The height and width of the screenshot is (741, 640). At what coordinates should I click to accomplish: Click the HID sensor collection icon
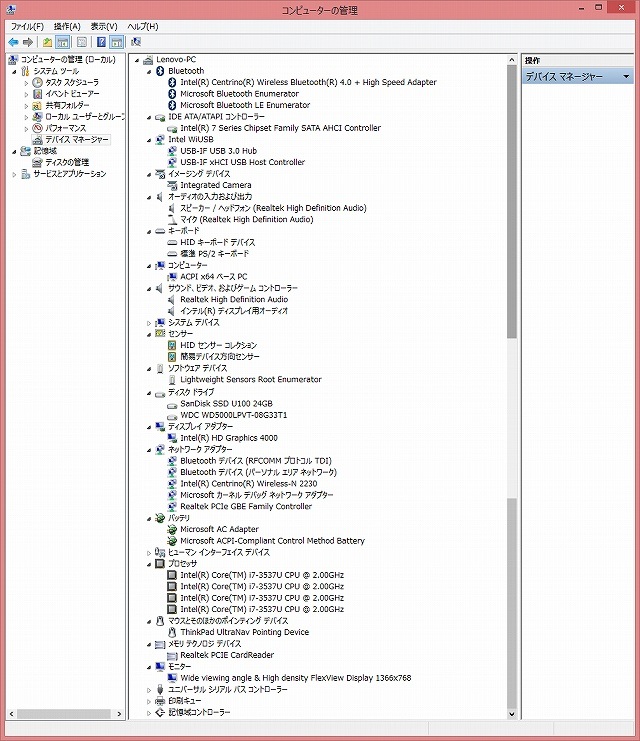point(172,345)
